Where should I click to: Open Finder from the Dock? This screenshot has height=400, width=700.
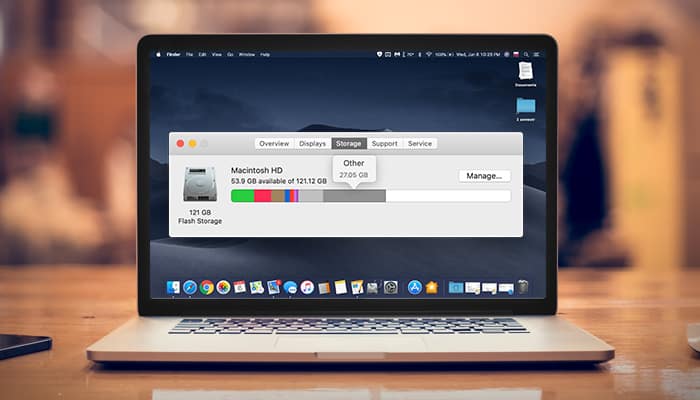[x=173, y=287]
